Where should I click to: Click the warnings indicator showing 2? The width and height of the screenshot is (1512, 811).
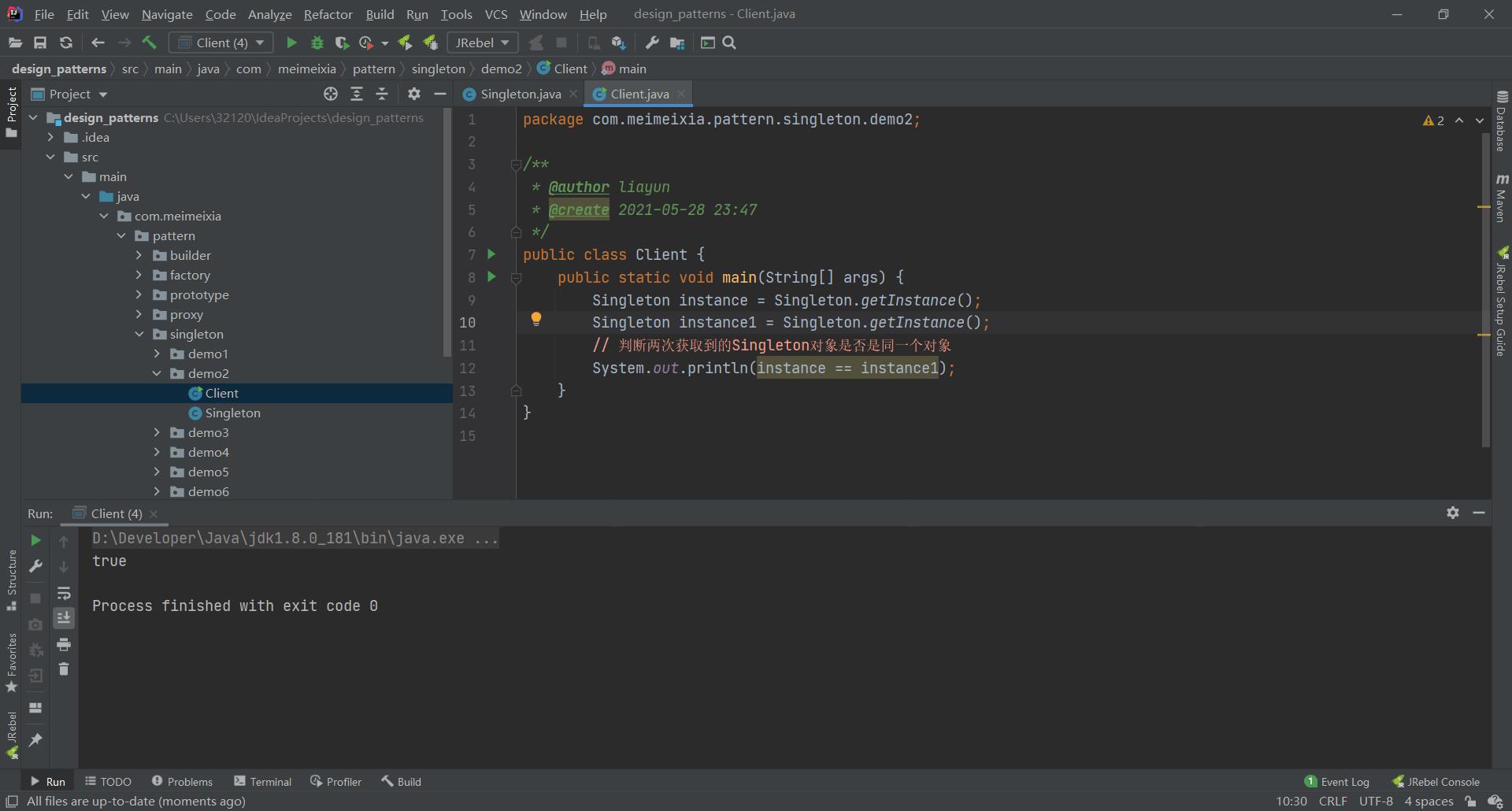click(x=1433, y=120)
